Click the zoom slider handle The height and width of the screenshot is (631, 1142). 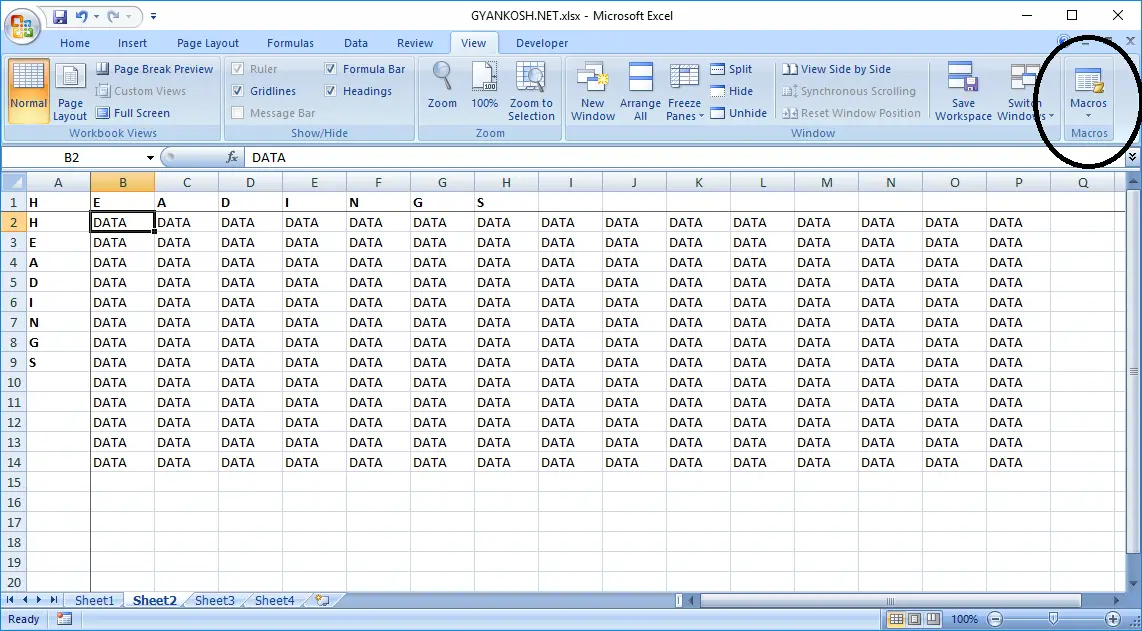pyautogui.click(x=1052, y=619)
